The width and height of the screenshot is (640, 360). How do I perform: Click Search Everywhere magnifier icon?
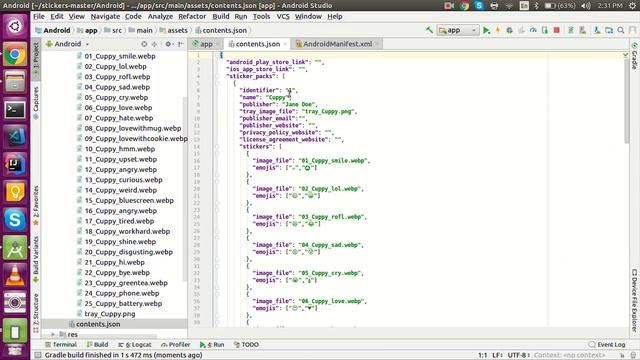621,30
